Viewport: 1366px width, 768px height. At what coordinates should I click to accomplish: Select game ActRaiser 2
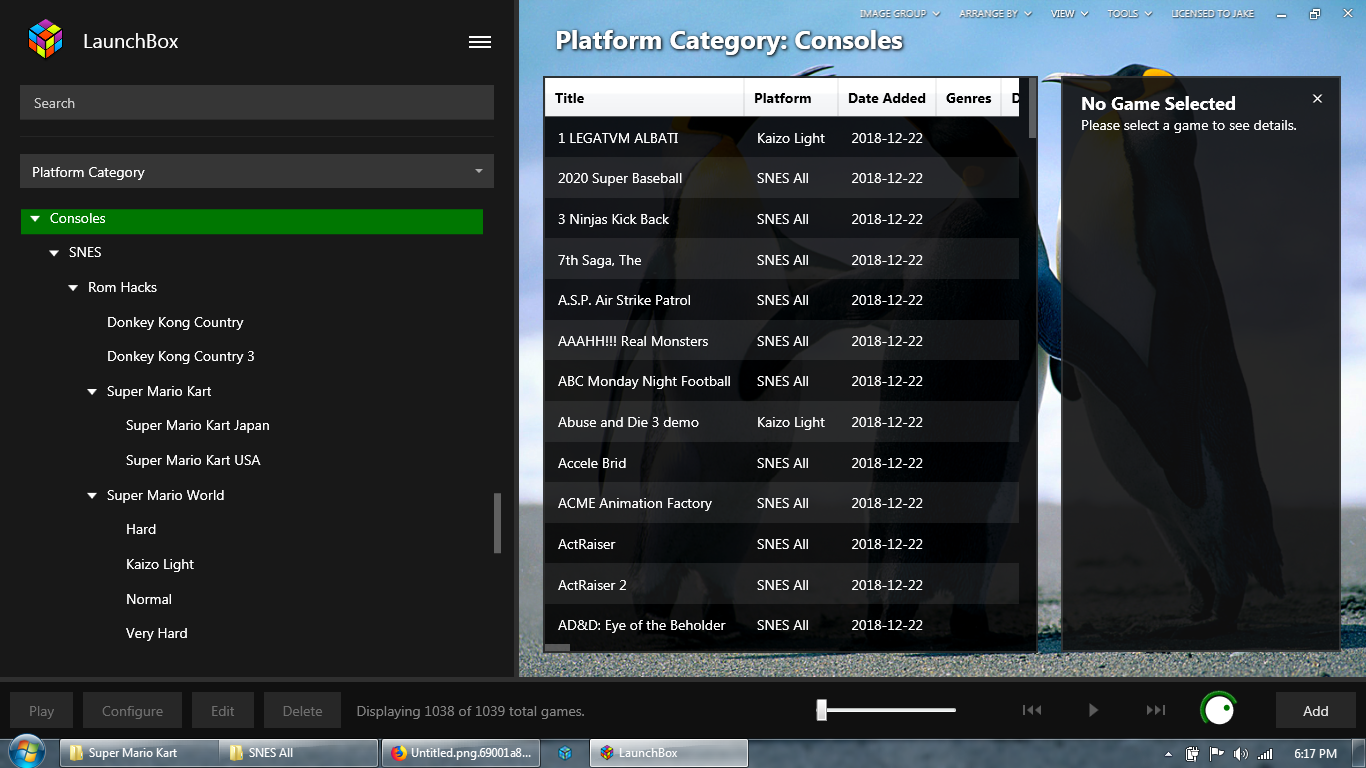coord(782,585)
